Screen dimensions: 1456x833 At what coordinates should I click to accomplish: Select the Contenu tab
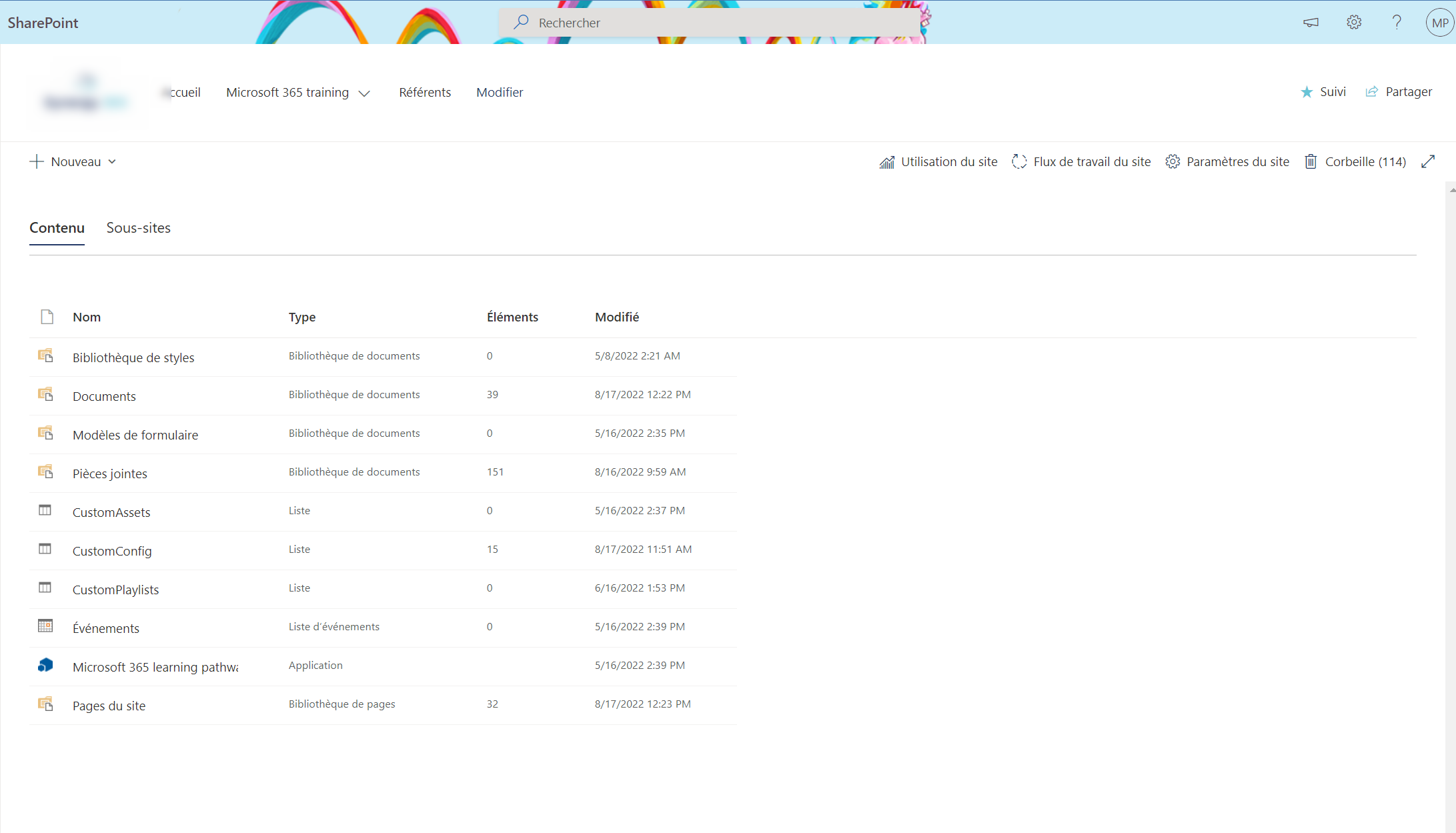tap(57, 228)
